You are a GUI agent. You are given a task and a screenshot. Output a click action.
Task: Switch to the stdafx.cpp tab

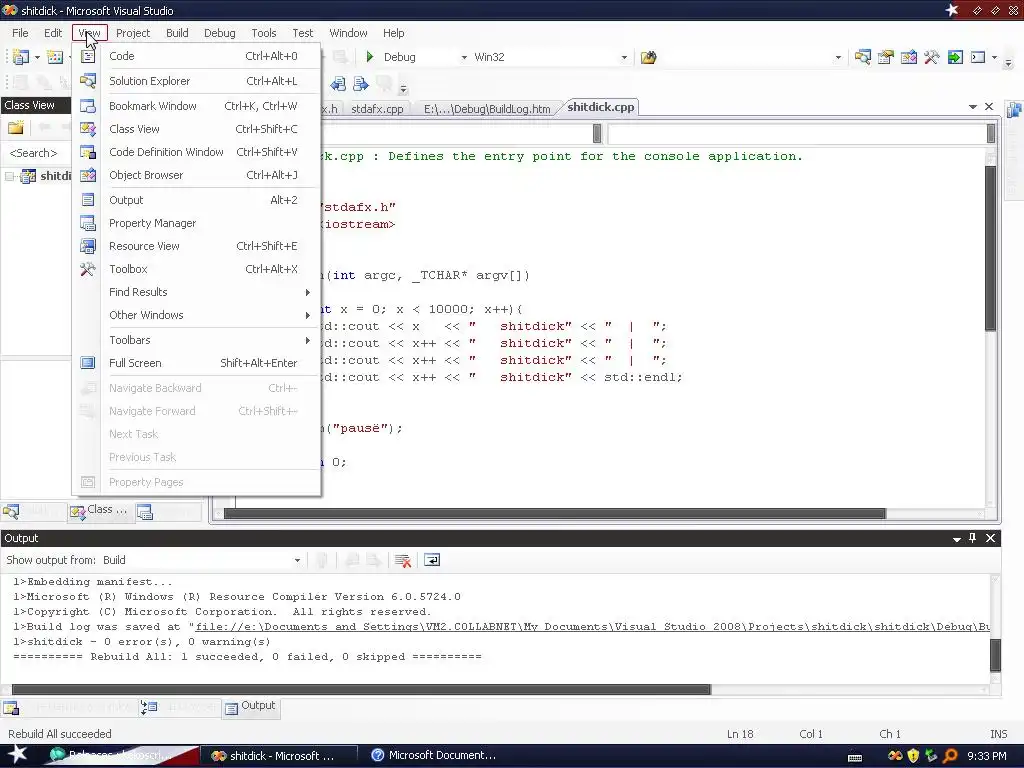(x=377, y=108)
